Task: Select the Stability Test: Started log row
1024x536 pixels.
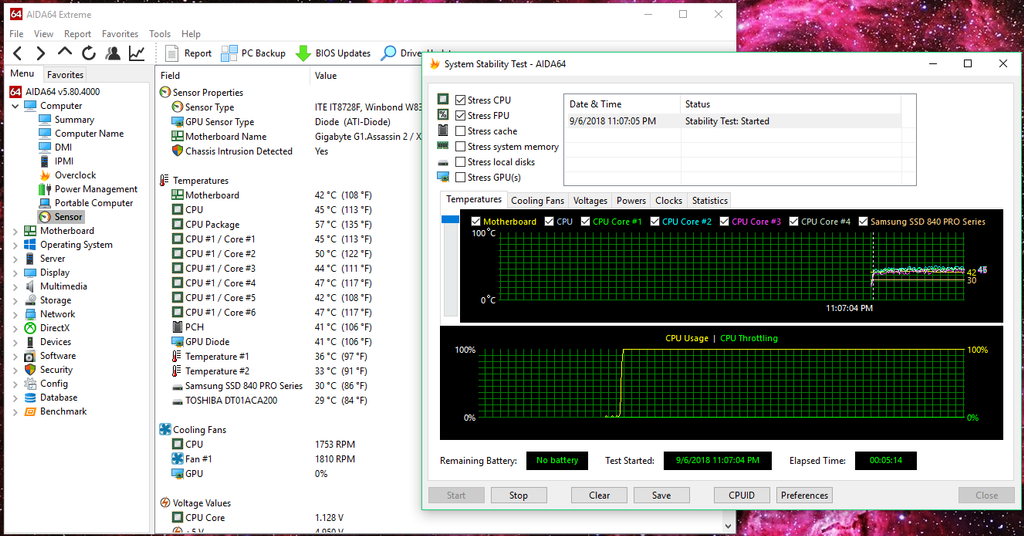Action: click(732, 121)
